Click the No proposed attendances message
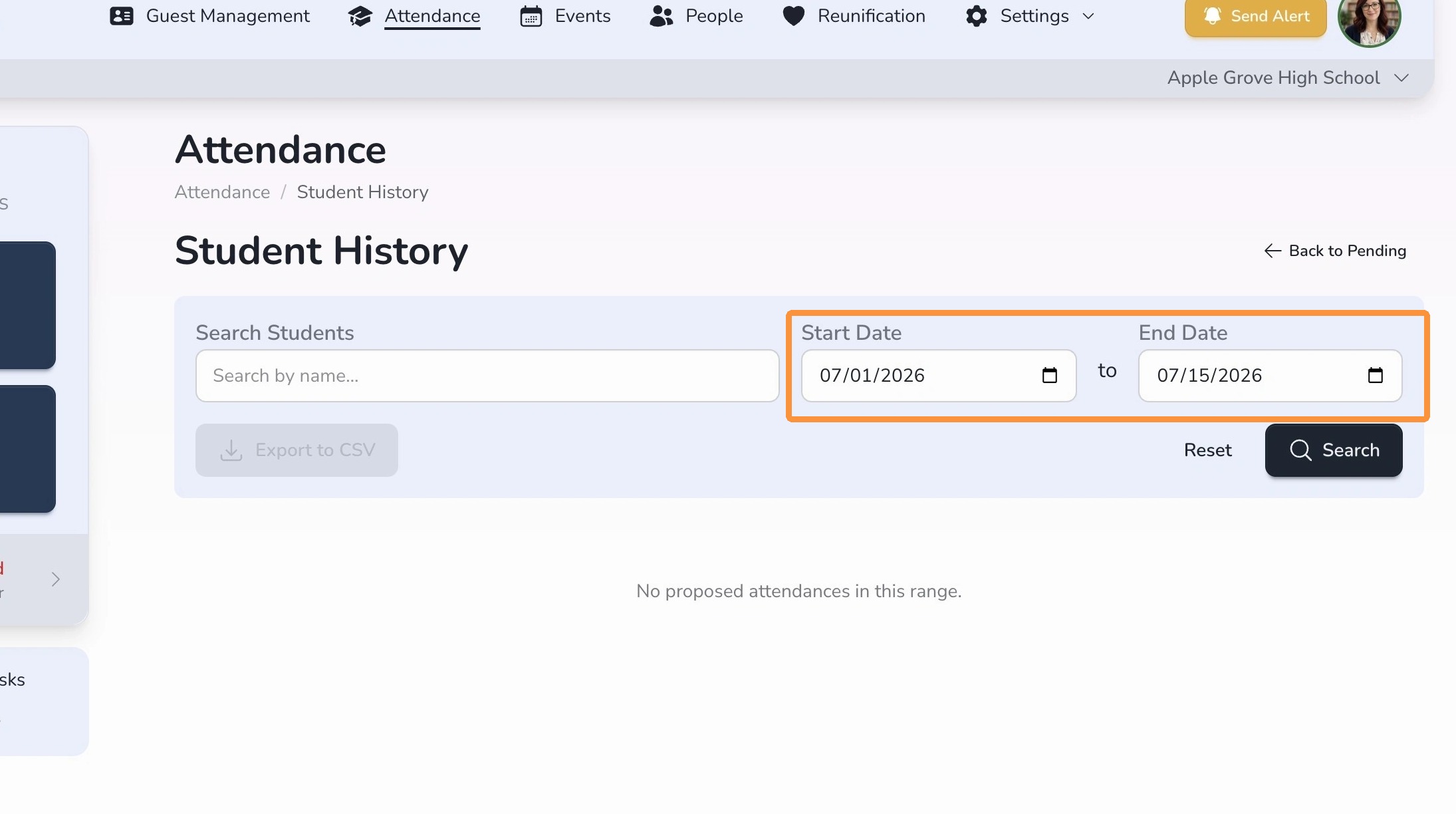Image resolution: width=1456 pixels, height=814 pixels. pos(798,591)
